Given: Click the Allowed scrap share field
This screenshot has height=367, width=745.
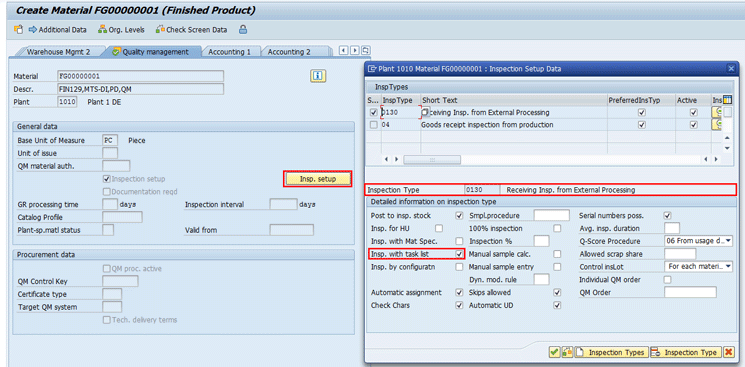Looking at the screenshot, I should [680, 254].
